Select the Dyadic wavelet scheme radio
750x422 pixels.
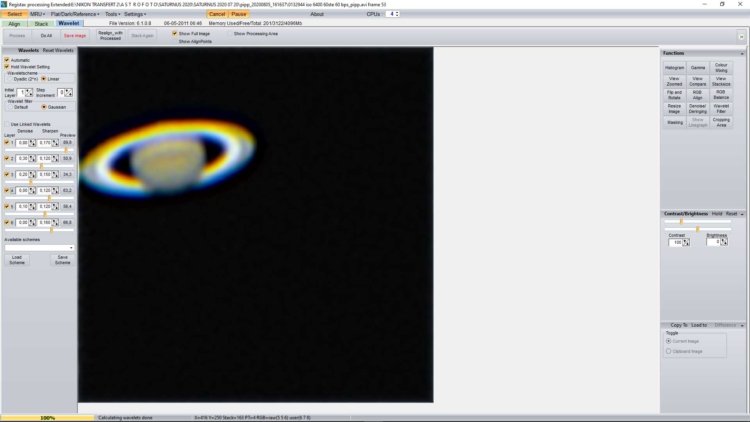[10, 79]
